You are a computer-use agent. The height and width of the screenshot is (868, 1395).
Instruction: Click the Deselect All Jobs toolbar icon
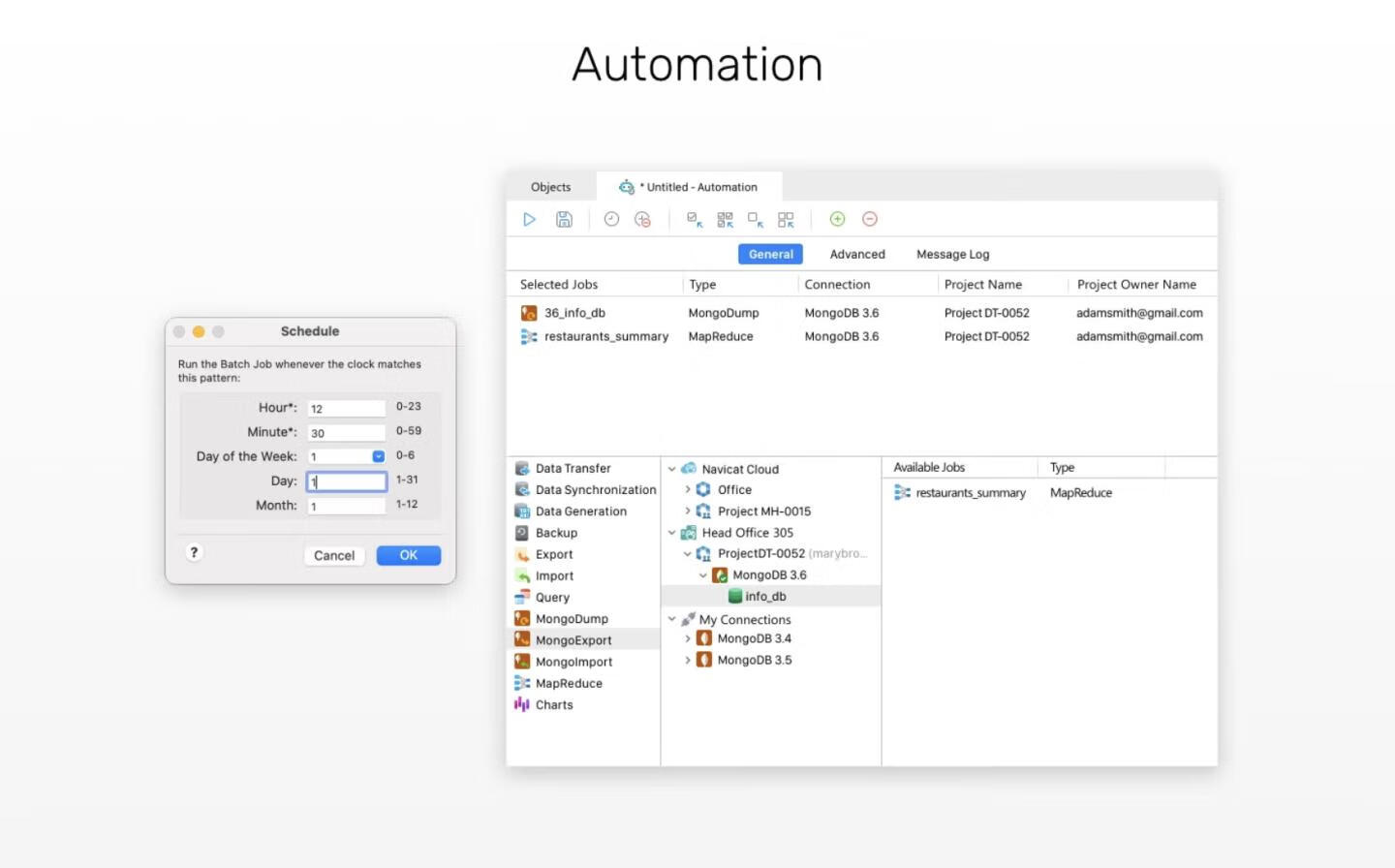click(786, 219)
